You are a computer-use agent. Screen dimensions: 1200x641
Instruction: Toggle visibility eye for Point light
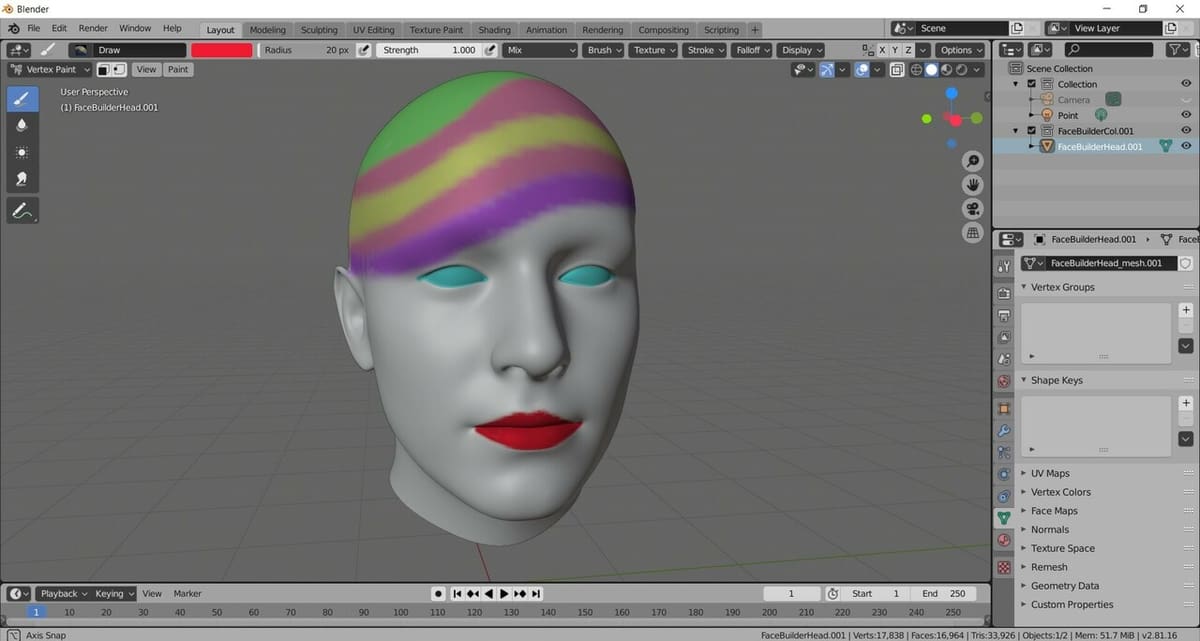point(1186,115)
